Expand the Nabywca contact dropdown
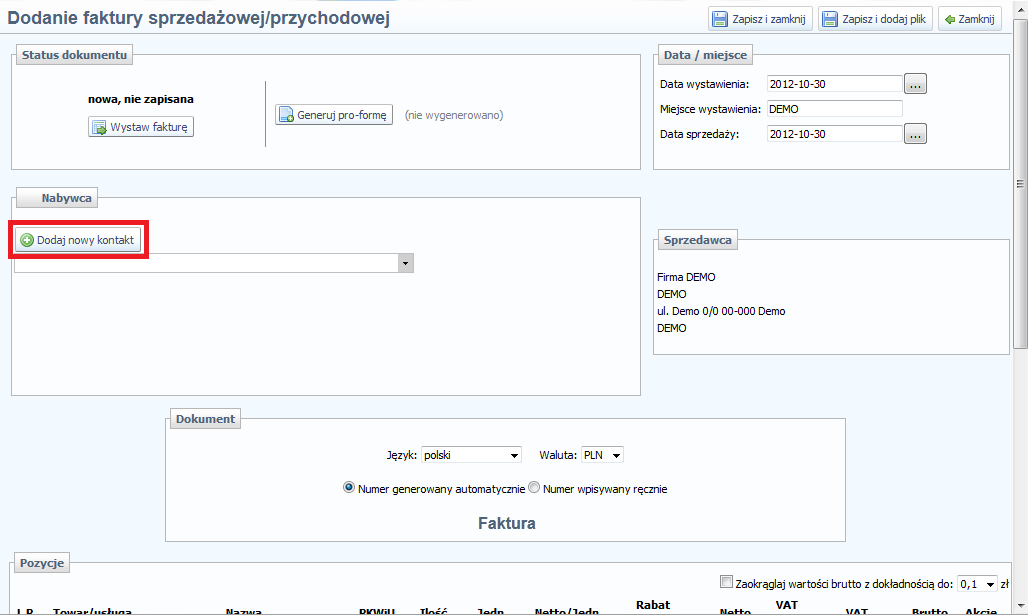 (406, 263)
